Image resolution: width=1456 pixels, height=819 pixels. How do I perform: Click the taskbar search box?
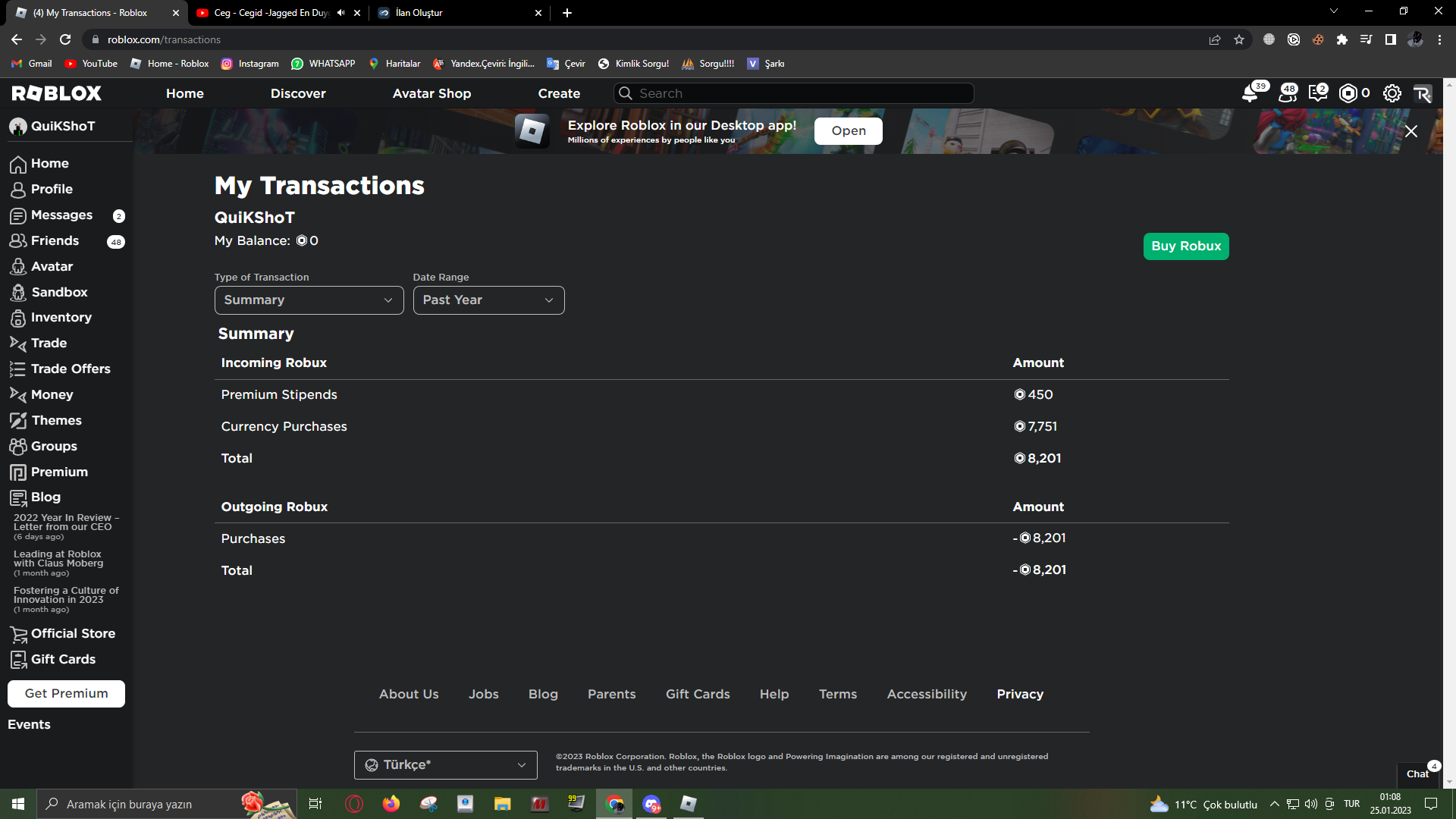(x=167, y=804)
